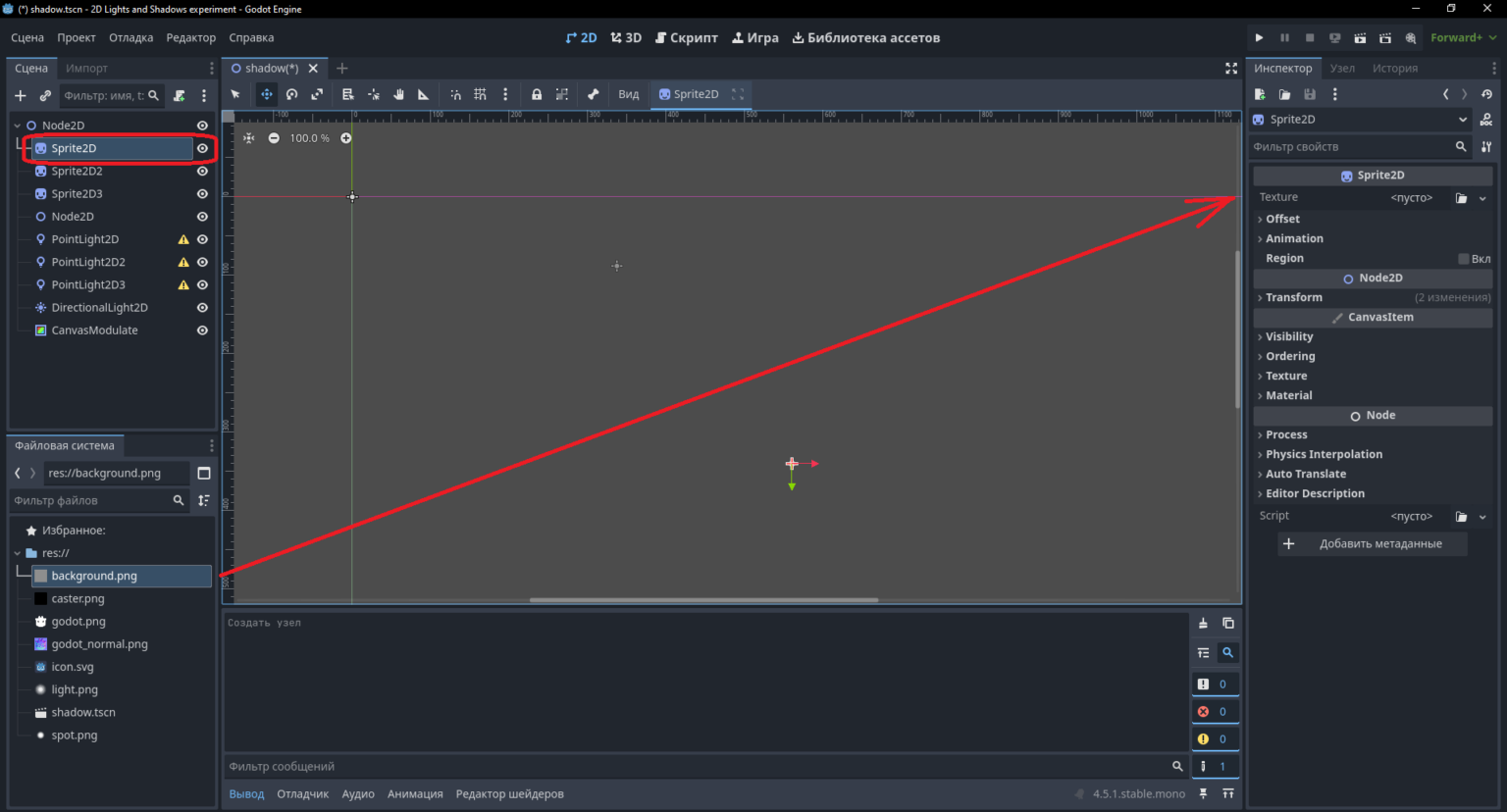Select the Pan hand tool
The image size is (1507, 812).
(x=398, y=94)
